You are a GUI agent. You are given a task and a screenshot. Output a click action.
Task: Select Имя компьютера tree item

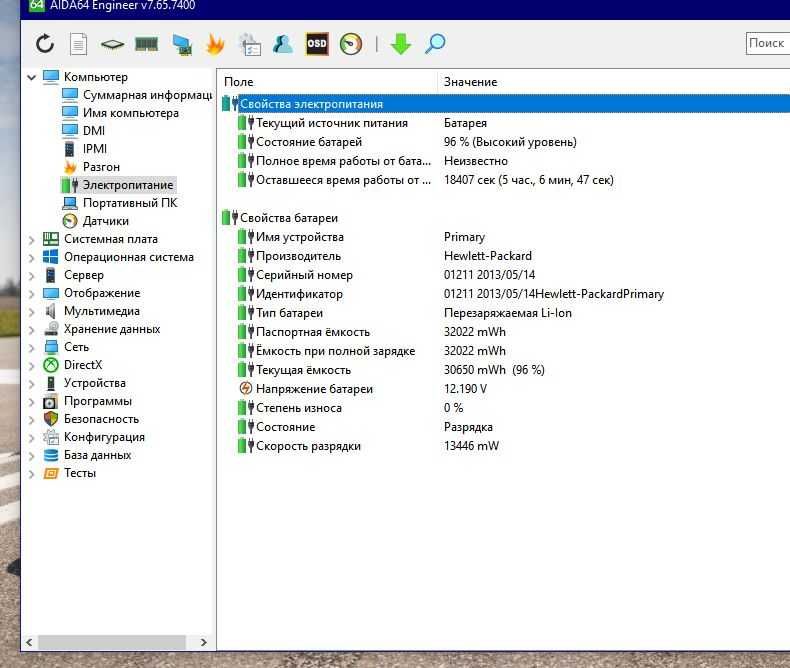(x=130, y=113)
